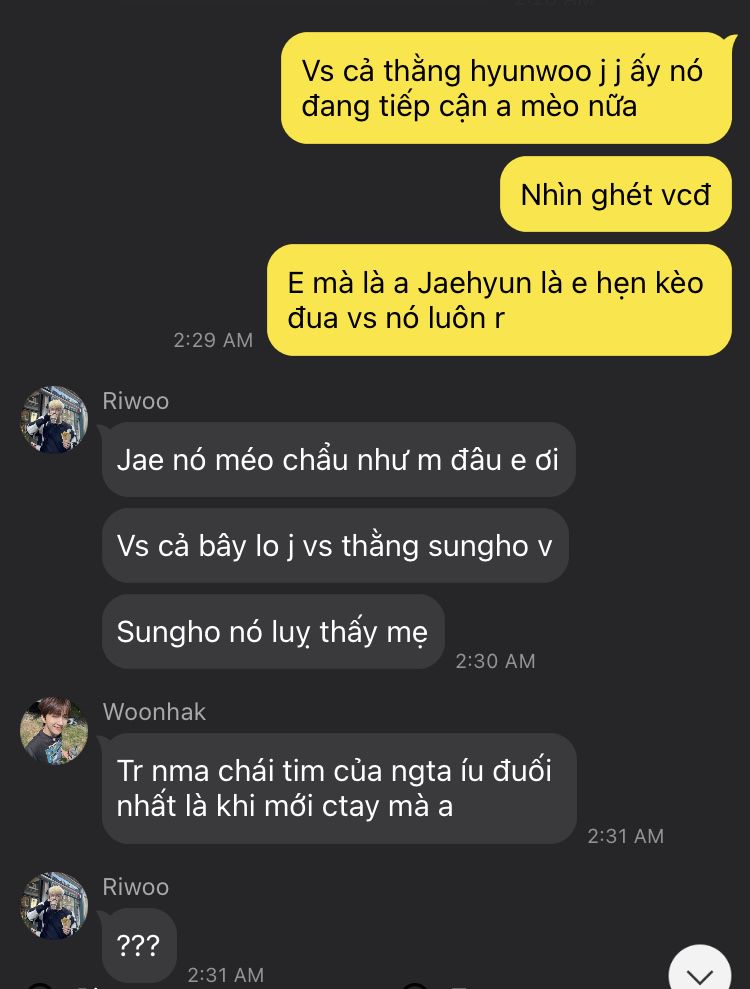The image size is (750, 989).
Task: Open Riwoo's avatar above 'Jae nó méo' message
Action: (x=54, y=419)
